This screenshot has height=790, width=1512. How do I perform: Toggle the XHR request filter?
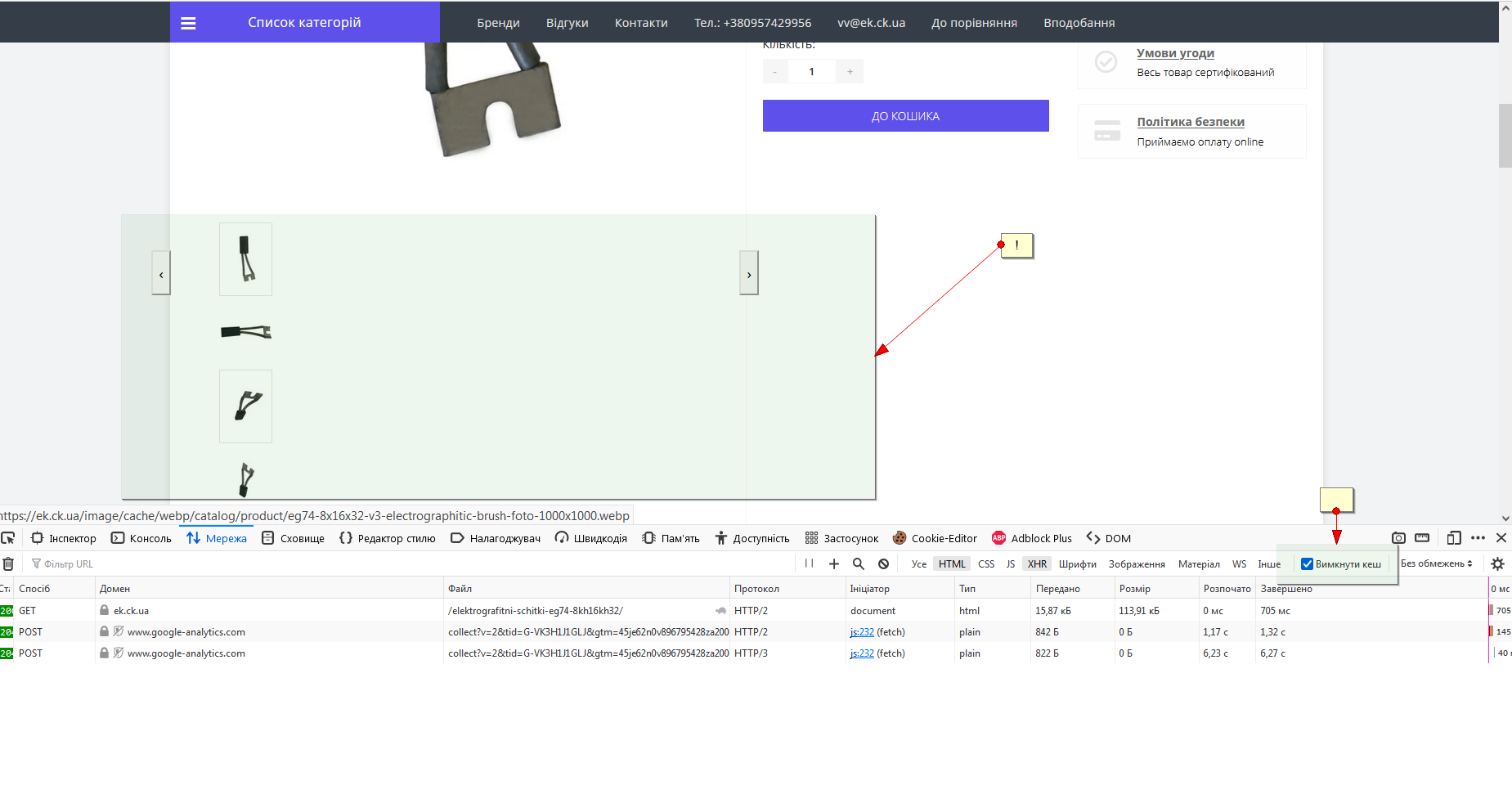point(1037,564)
